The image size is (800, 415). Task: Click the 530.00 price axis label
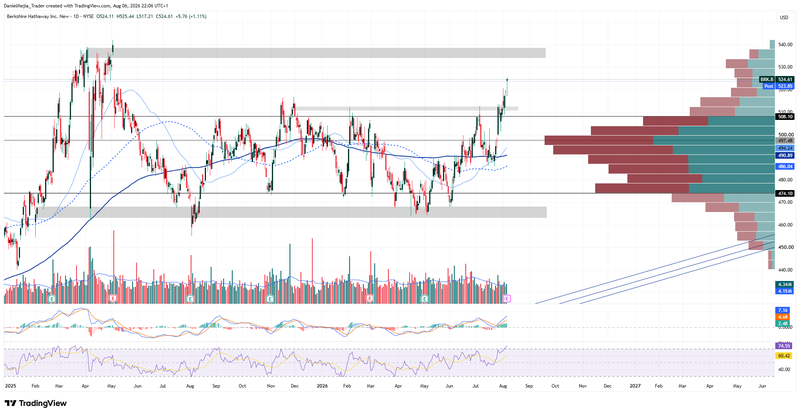click(785, 67)
